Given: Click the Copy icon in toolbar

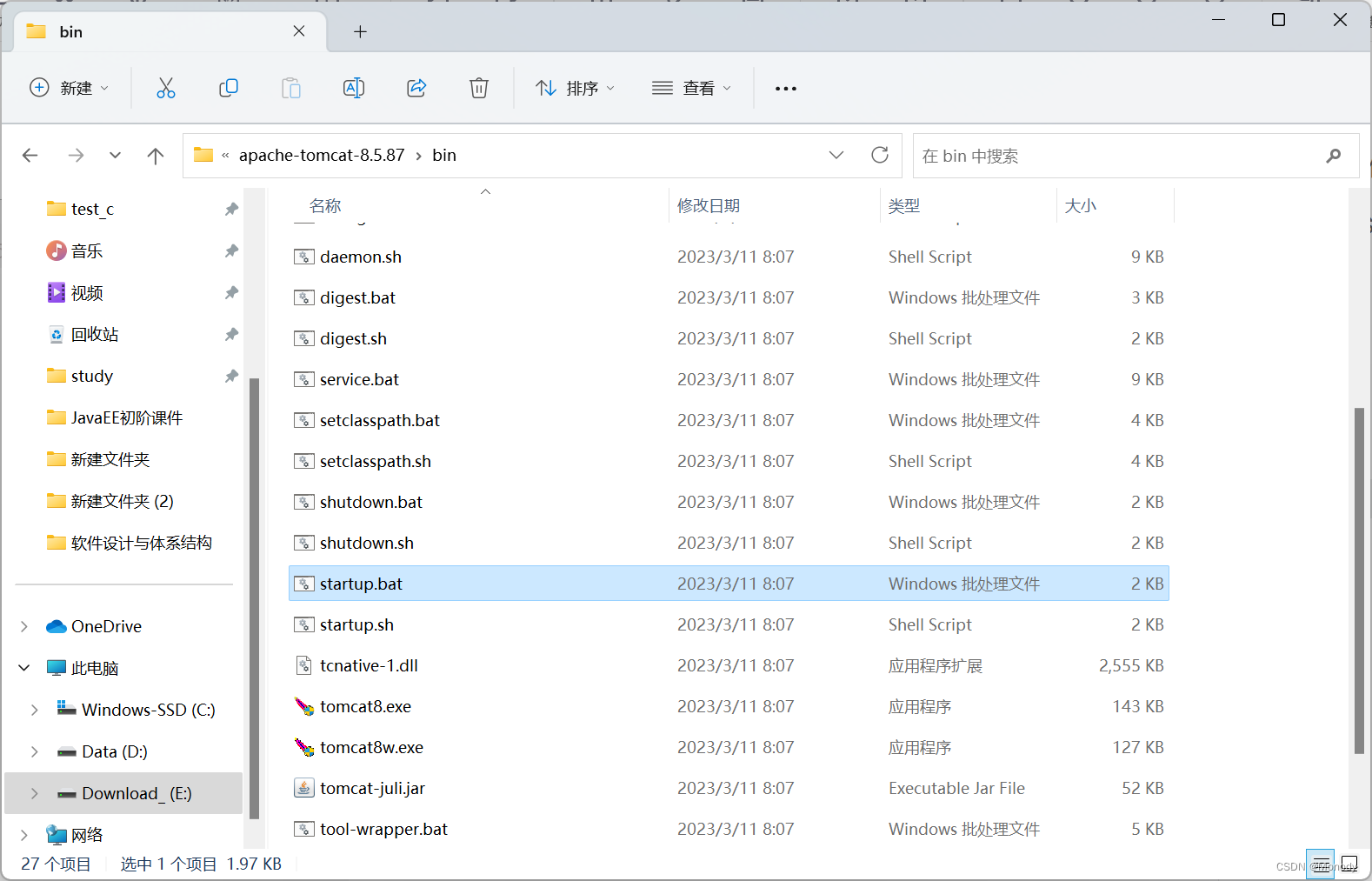Looking at the screenshot, I should point(229,88).
